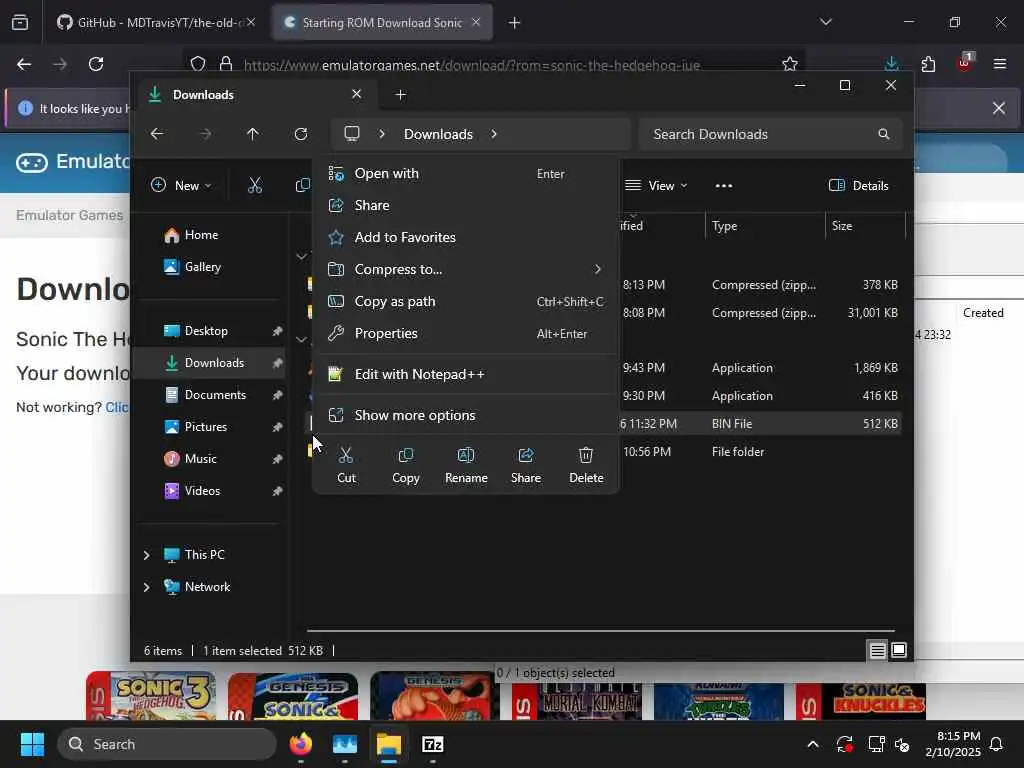Select the Share icon in context menu bottom row
Viewport: 1024px width, 768px height.
click(526, 465)
